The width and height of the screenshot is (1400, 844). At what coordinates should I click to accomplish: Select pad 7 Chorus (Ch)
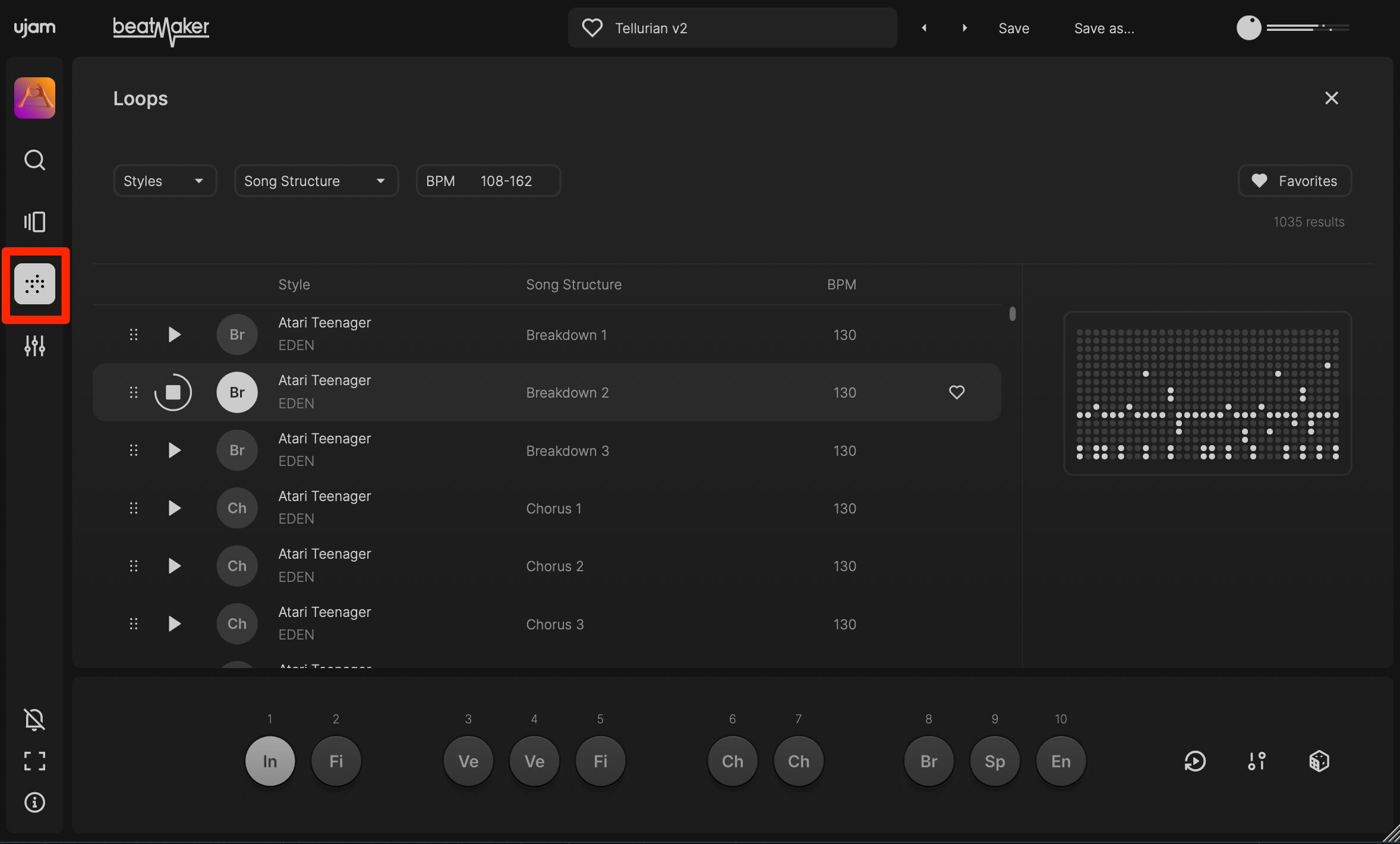799,761
